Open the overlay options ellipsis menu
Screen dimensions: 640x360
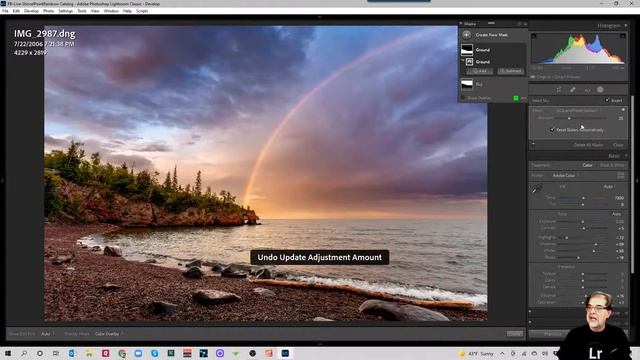pyautogui.click(x=524, y=98)
